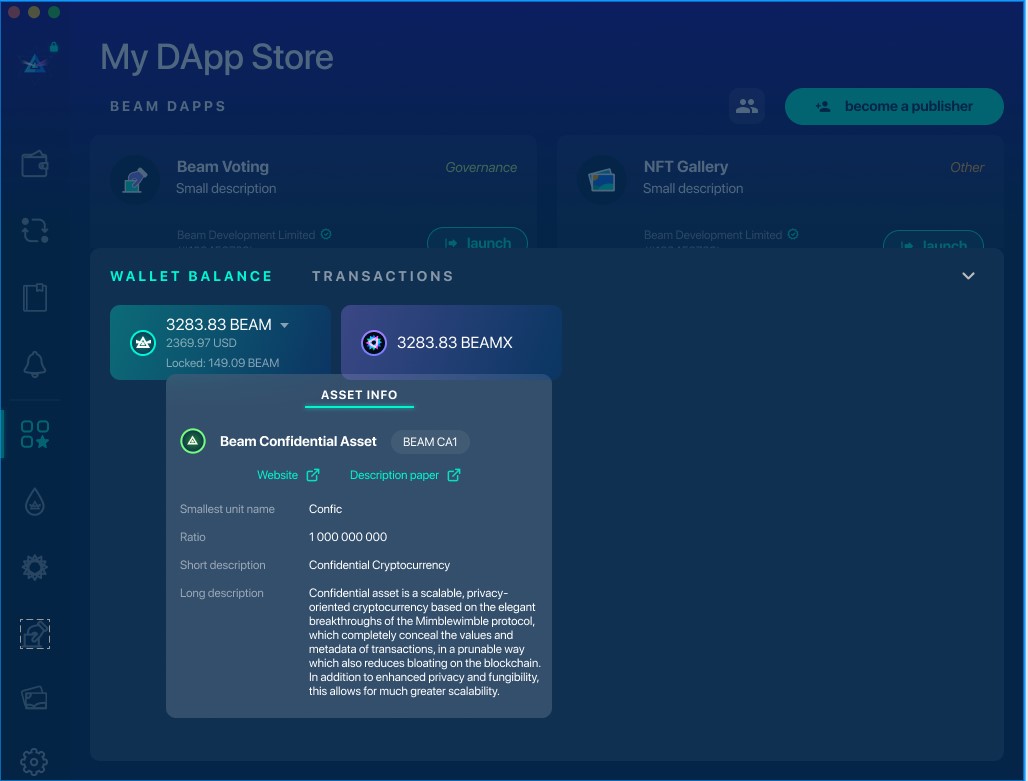1028x781 pixels.
Task: Expand the BEAM balance dropdown arrow
Action: click(x=283, y=324)
